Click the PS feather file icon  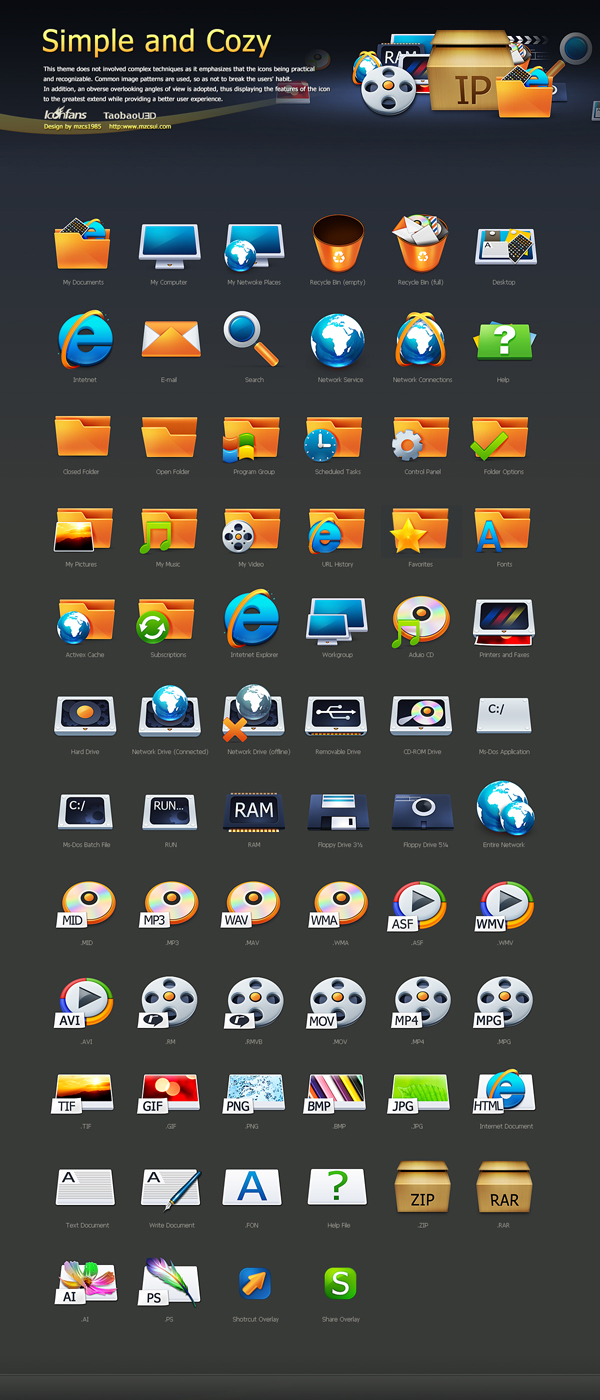(169, 1283)
